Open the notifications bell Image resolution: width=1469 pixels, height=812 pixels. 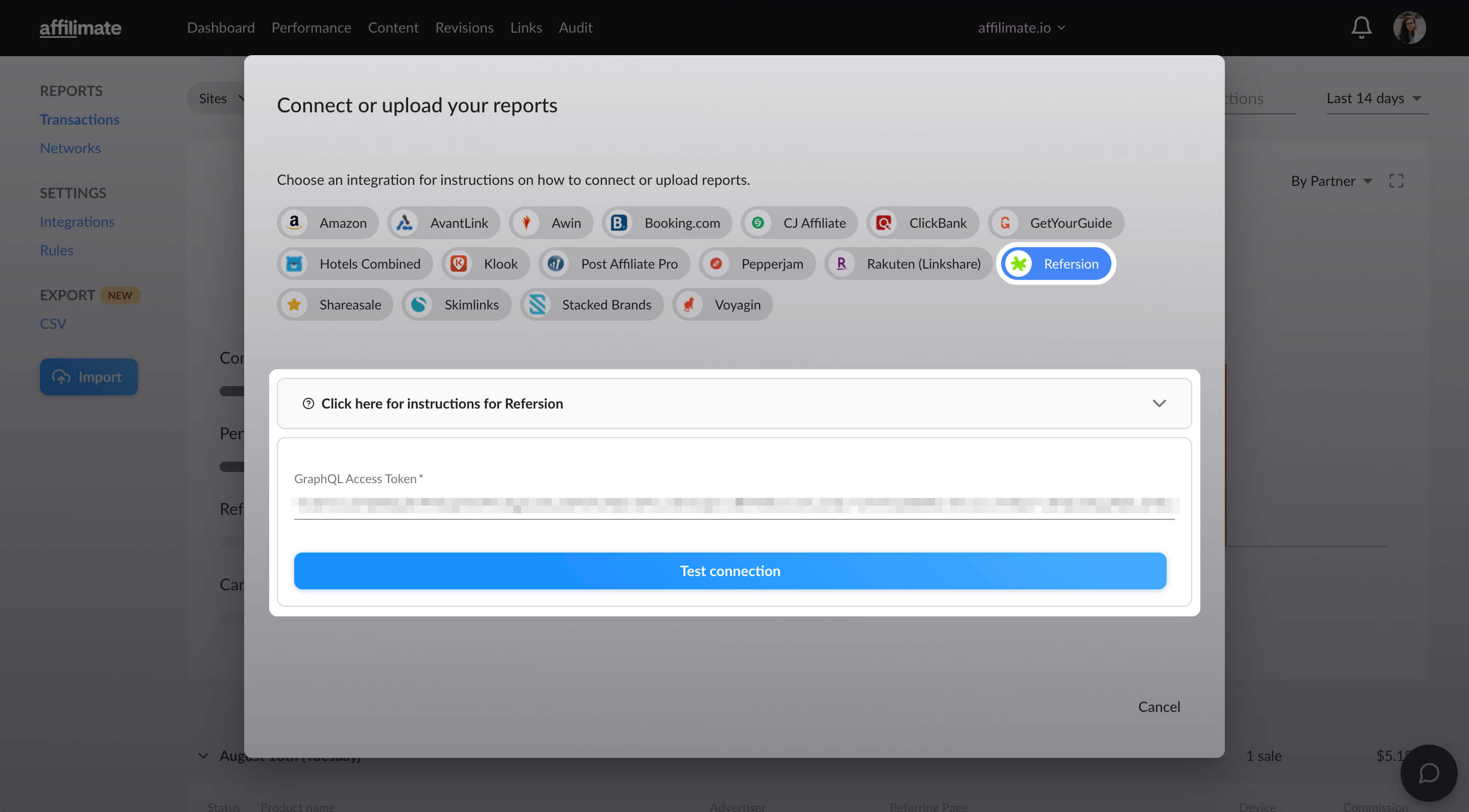[x=1361, y=28]
